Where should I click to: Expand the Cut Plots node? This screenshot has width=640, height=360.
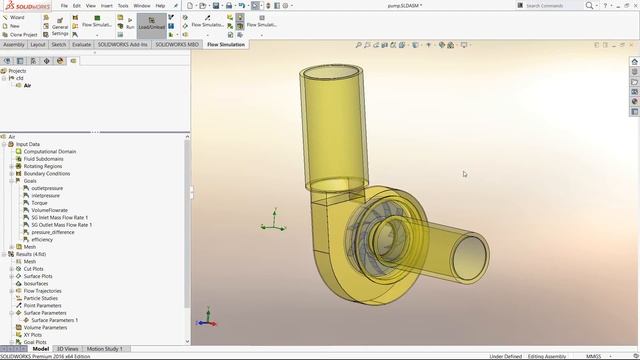click(x=12, y=269)
